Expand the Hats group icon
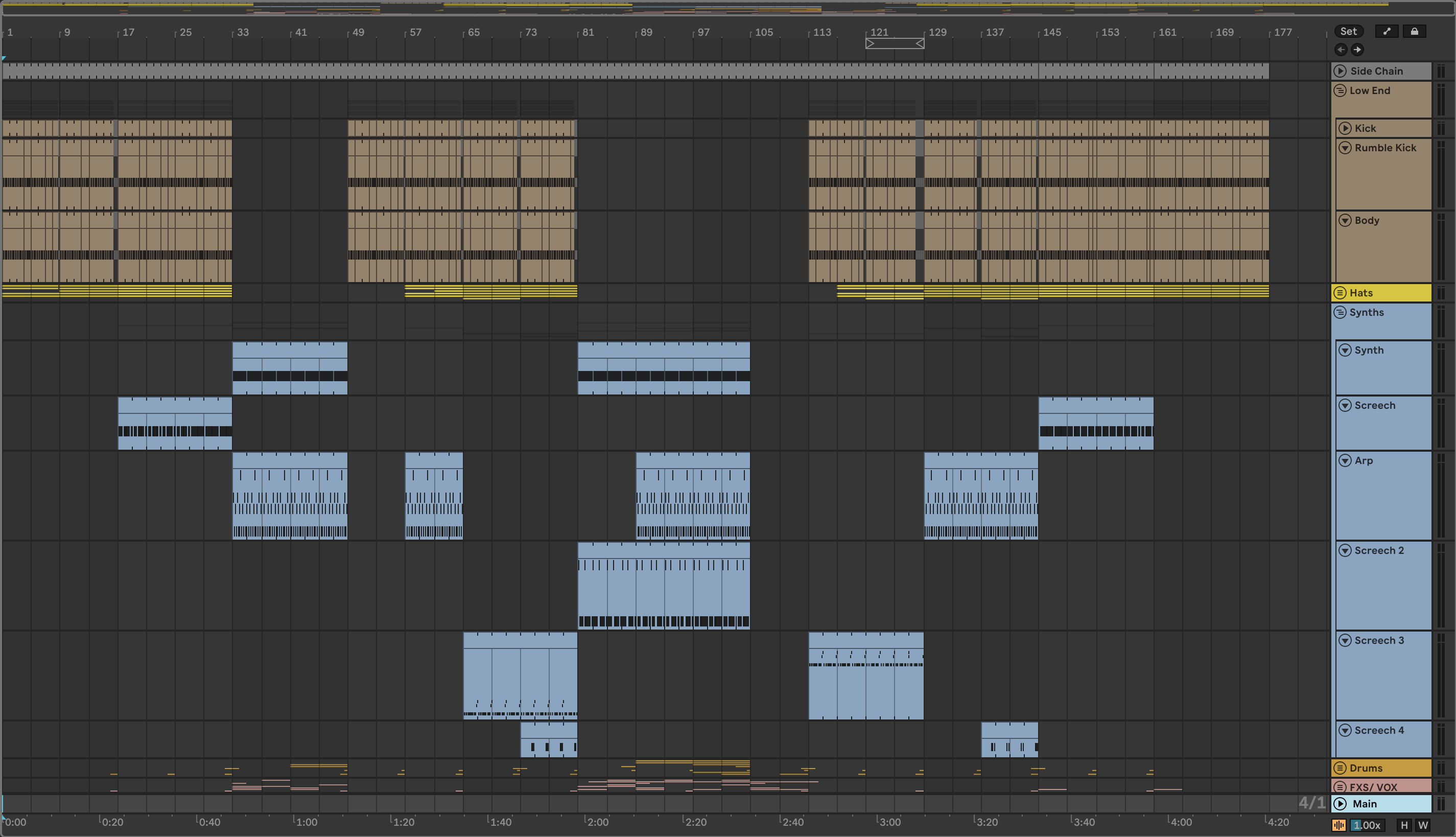This screenshot has width=1456, height=837. [1340, 293]
